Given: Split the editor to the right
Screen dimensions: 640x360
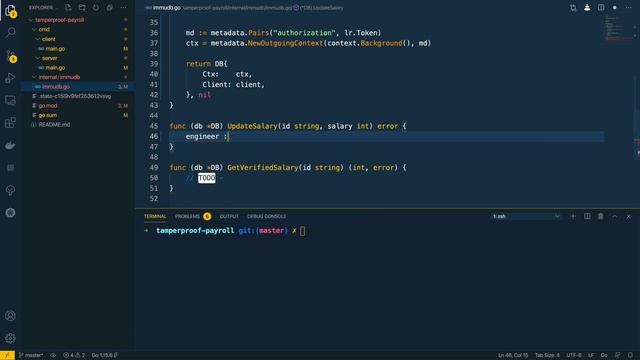Looking at the screenshot, I should point(601,8).
